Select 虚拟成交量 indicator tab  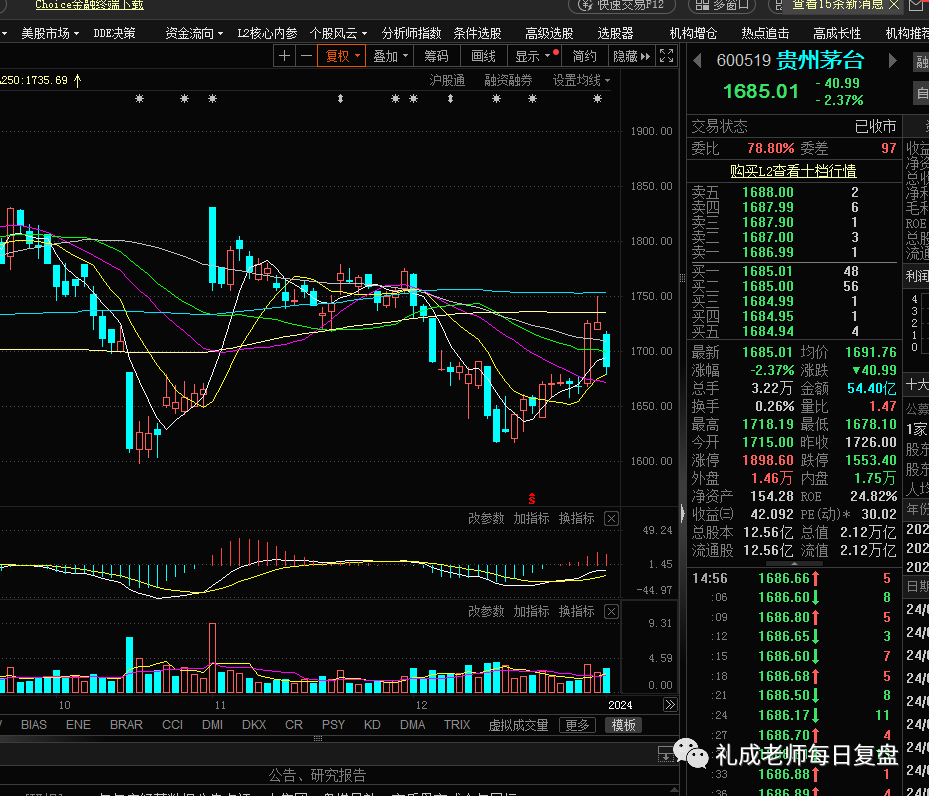coord(518,725)
